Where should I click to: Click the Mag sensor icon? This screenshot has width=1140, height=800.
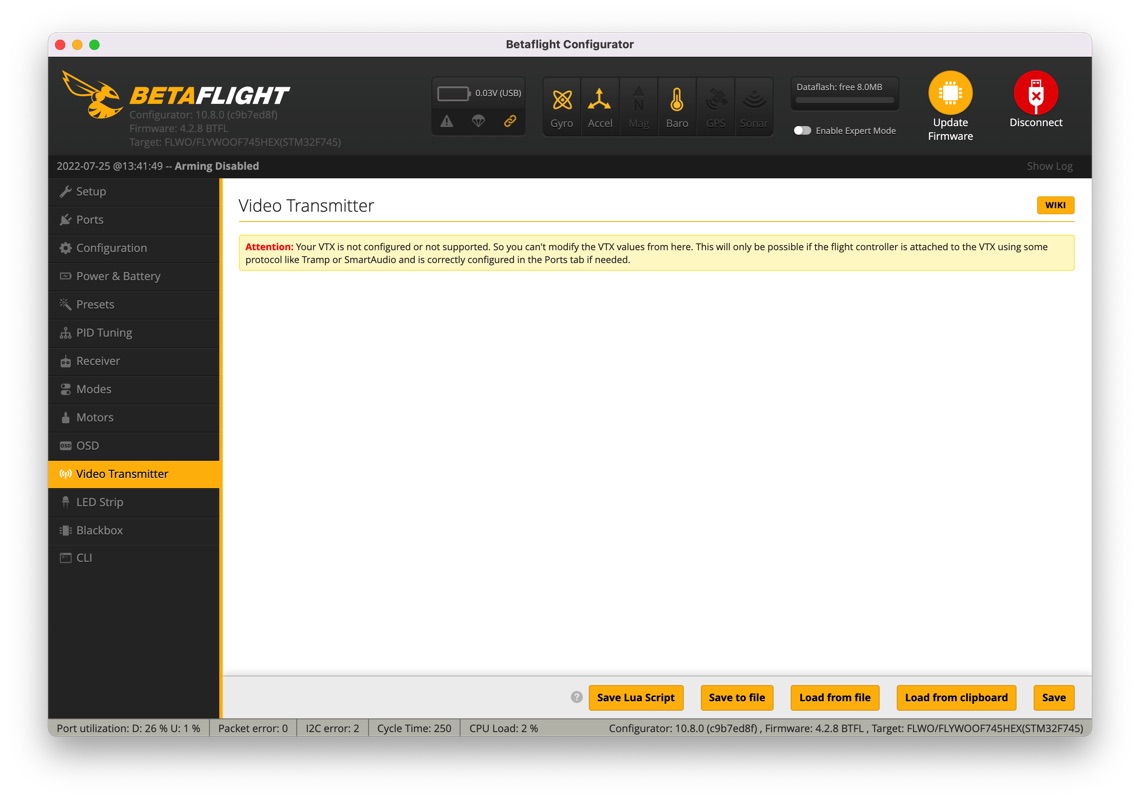coord(638,100)
